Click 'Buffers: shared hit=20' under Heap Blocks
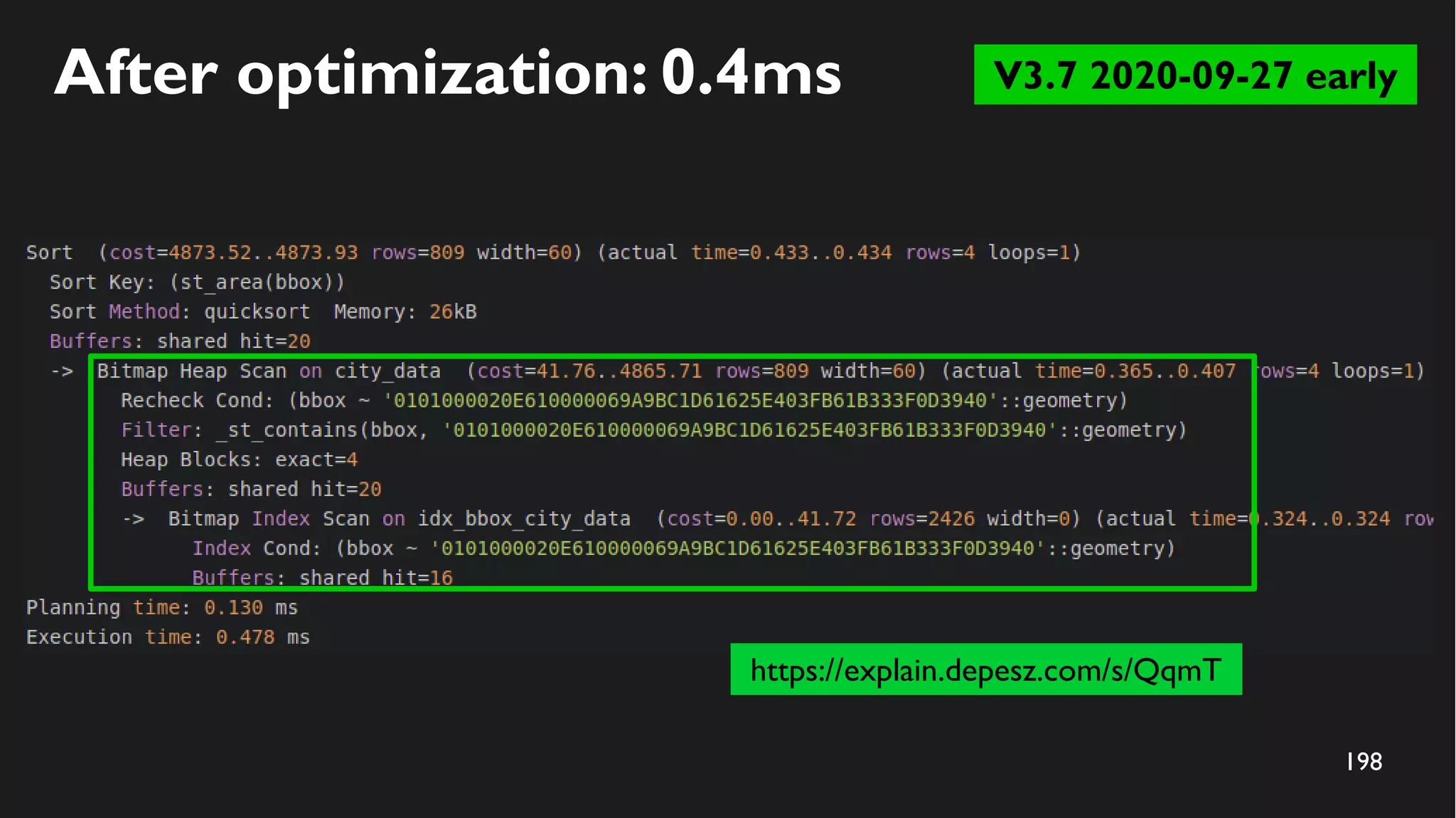 (x=251, y=489)
